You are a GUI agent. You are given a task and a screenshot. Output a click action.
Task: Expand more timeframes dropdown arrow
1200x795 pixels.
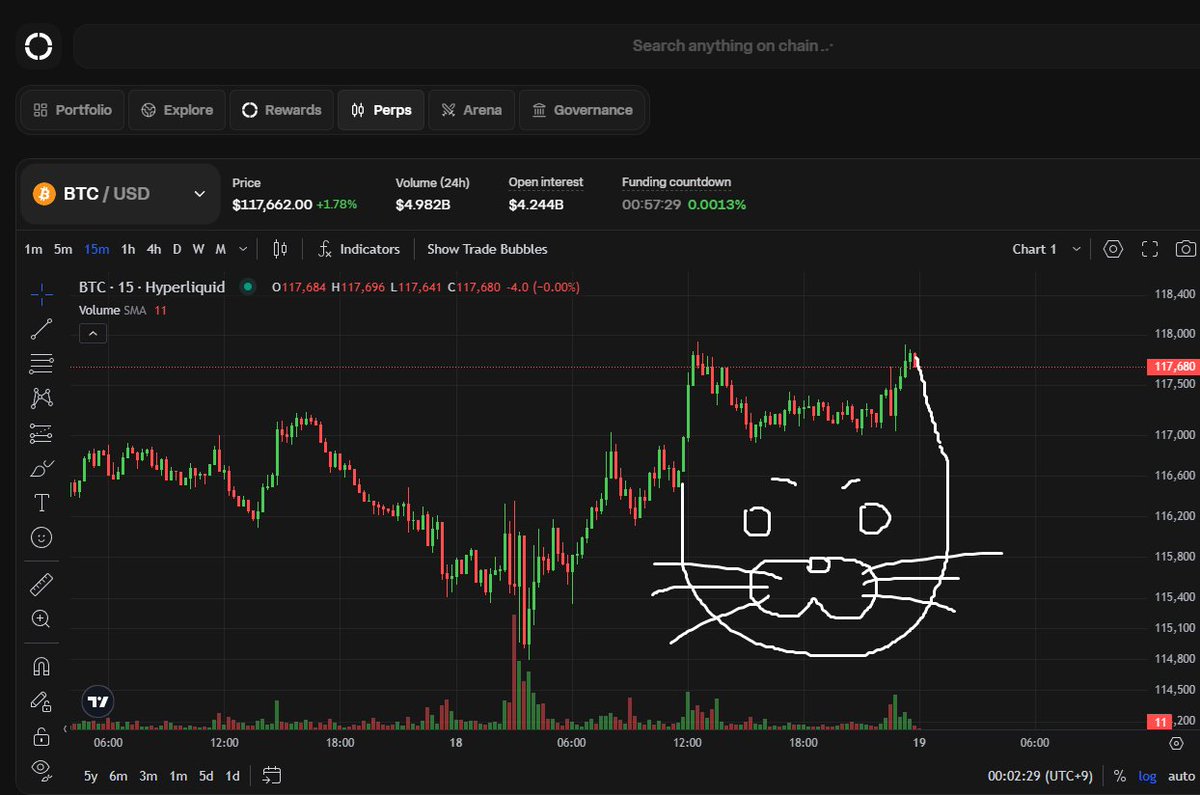(243, 249)
